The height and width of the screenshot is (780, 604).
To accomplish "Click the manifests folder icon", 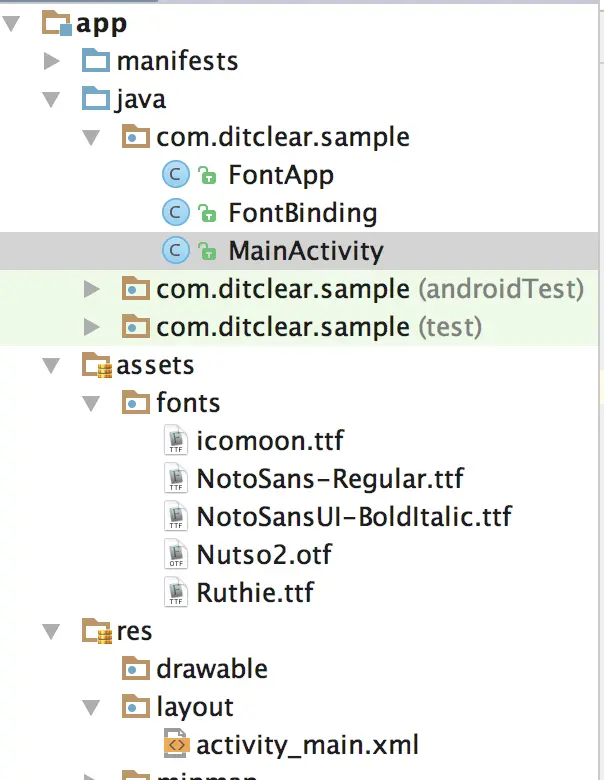I will pos(96,61).
